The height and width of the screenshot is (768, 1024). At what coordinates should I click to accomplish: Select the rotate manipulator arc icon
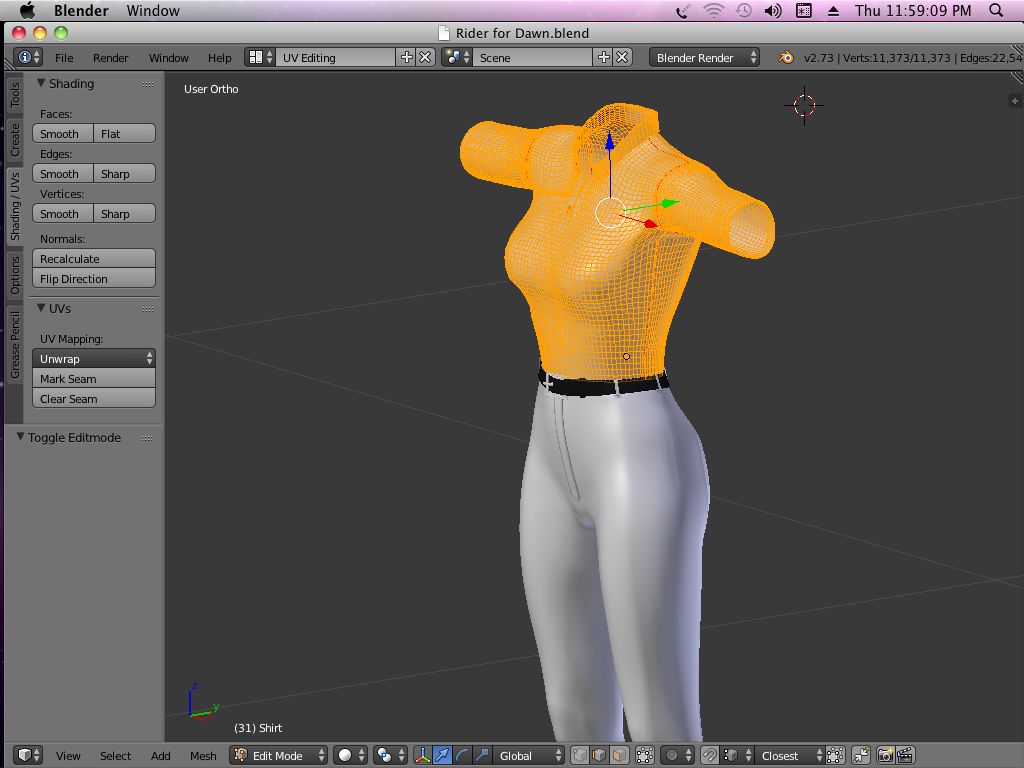coord(462,756)
